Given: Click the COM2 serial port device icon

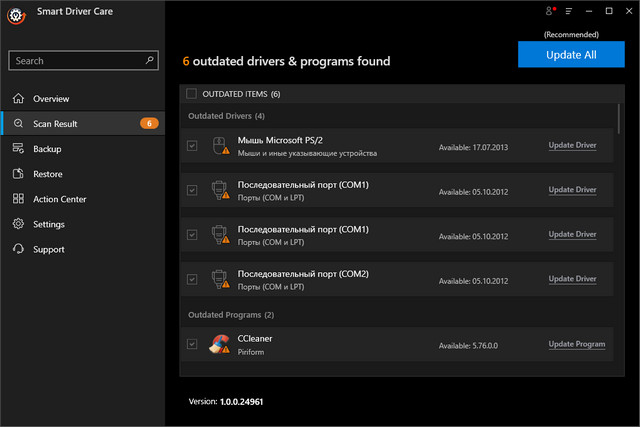Looking at the screenshot, I should tap(218, 279).
